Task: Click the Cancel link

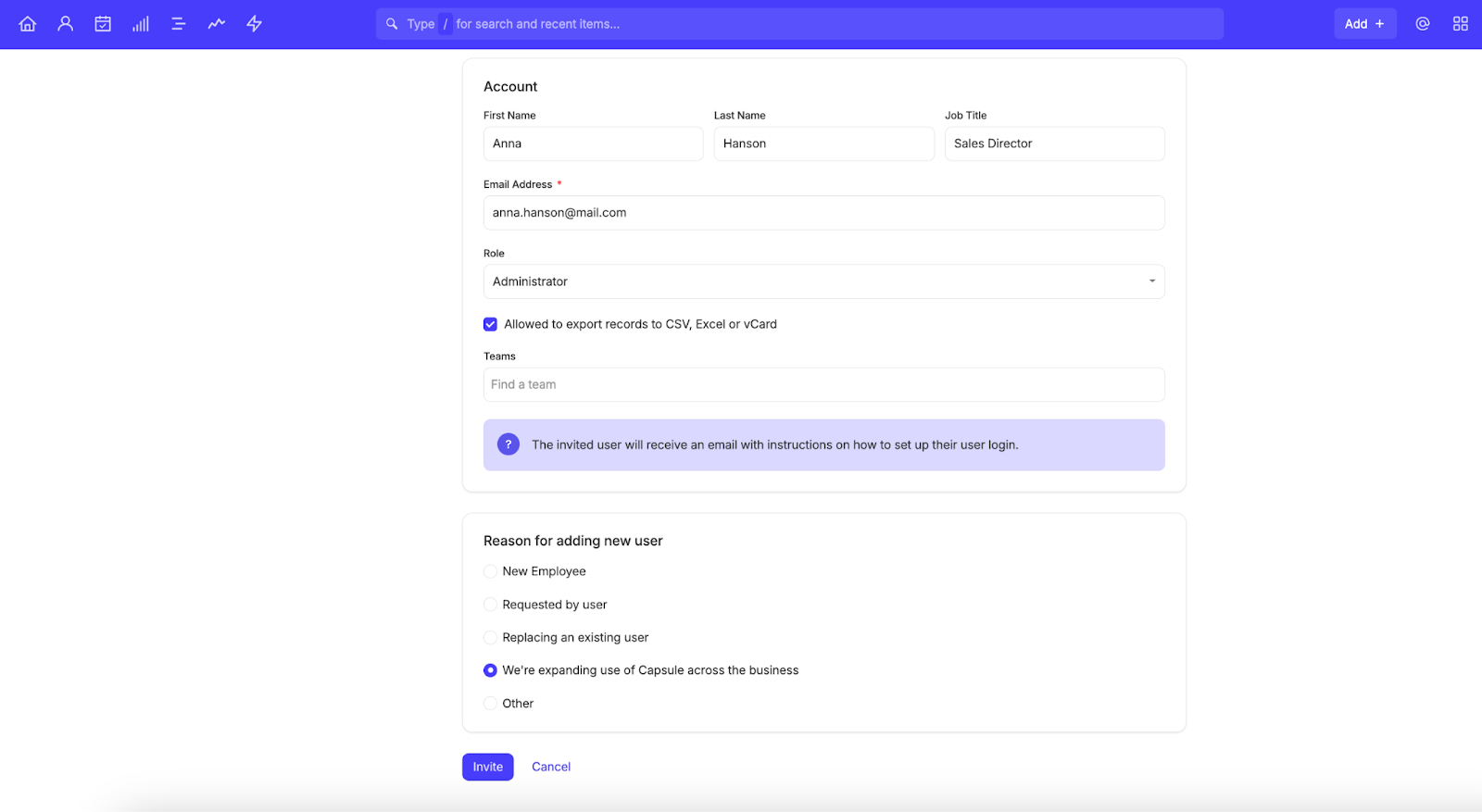Action: tap(551, 767)
